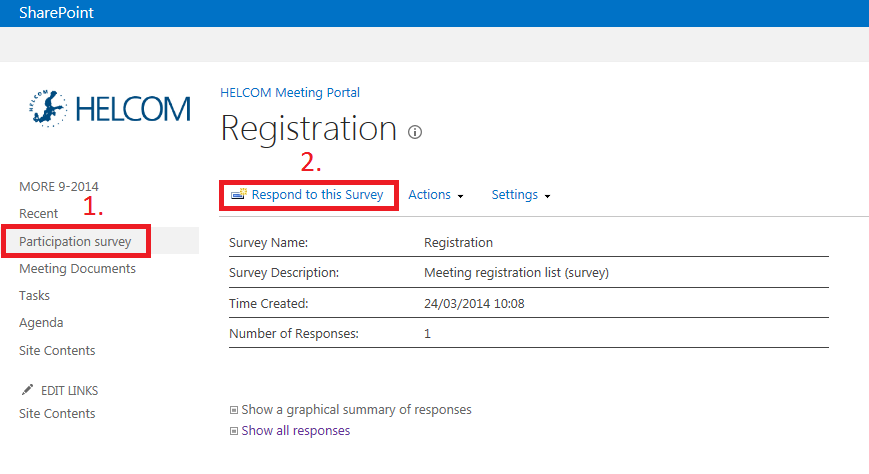Click the Registration page title
Image resolution: width=869 pixels, height=474 pixels.
click(309, 129)
